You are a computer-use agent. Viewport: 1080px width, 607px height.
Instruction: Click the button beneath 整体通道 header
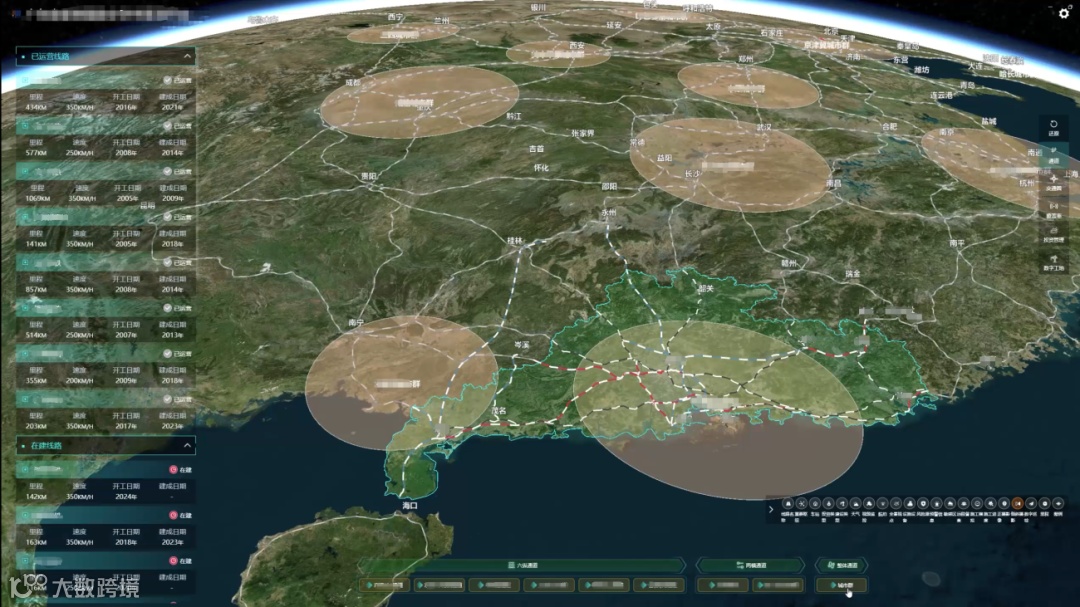842,585
